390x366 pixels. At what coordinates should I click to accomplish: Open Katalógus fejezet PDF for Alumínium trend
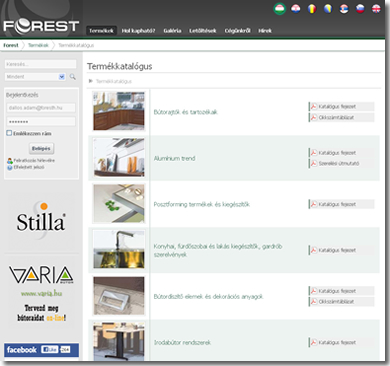341,153
